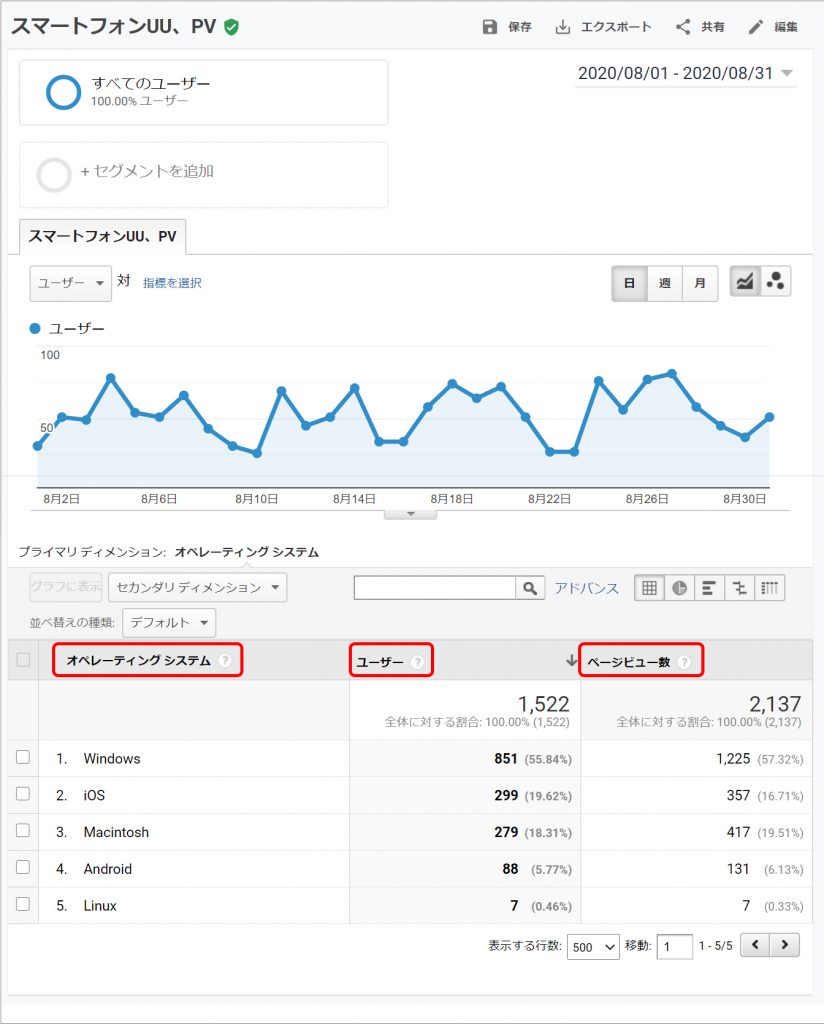
Task: Click the total users value 1,522
Action: point(543,703)
